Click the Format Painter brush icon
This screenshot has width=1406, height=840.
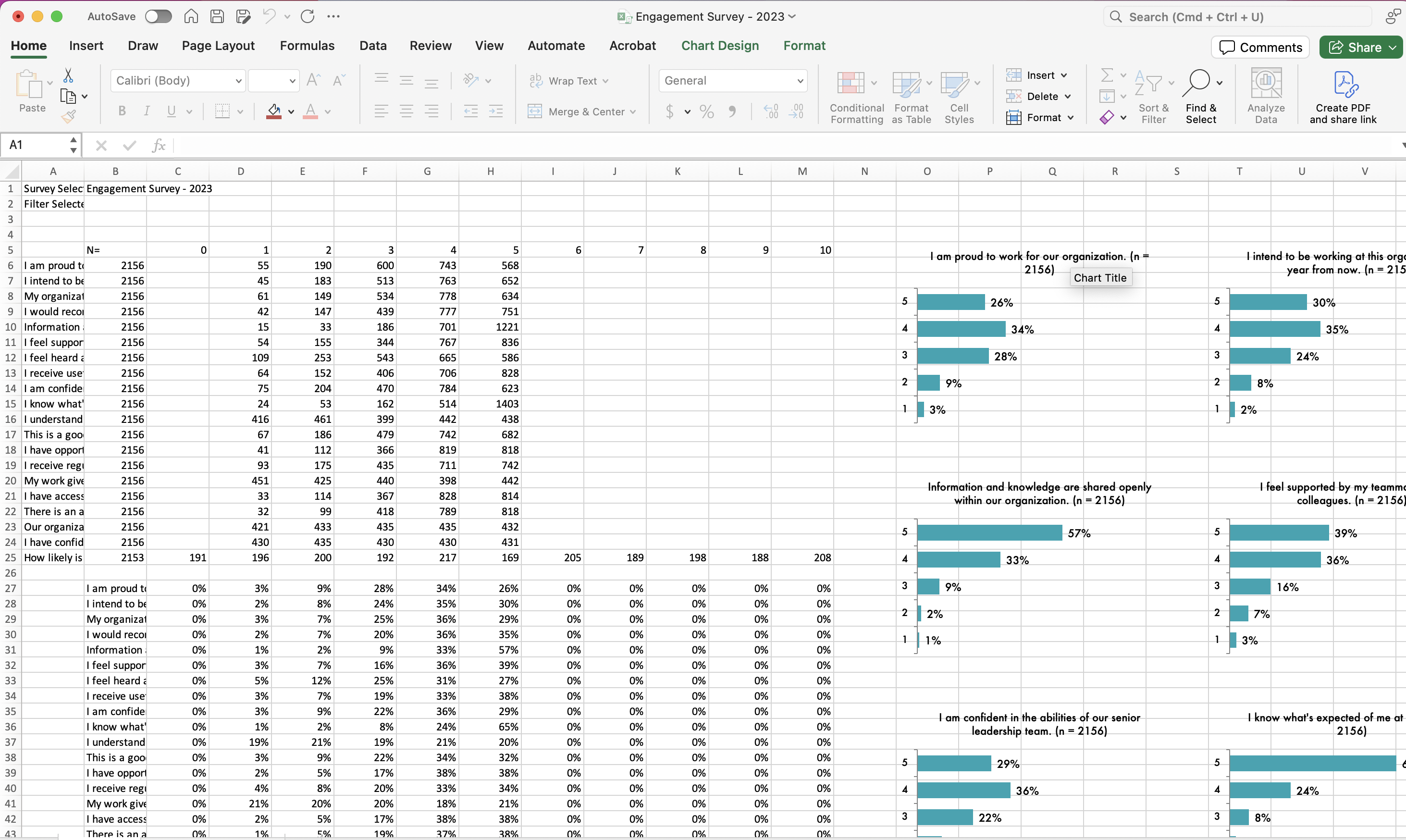(69, 117)
